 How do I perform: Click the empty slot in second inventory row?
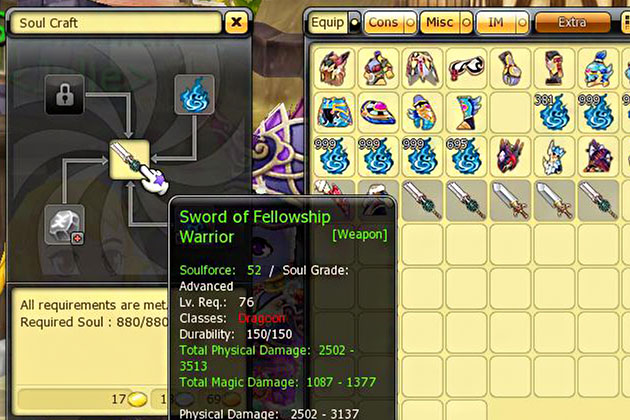tap(510, 112)
